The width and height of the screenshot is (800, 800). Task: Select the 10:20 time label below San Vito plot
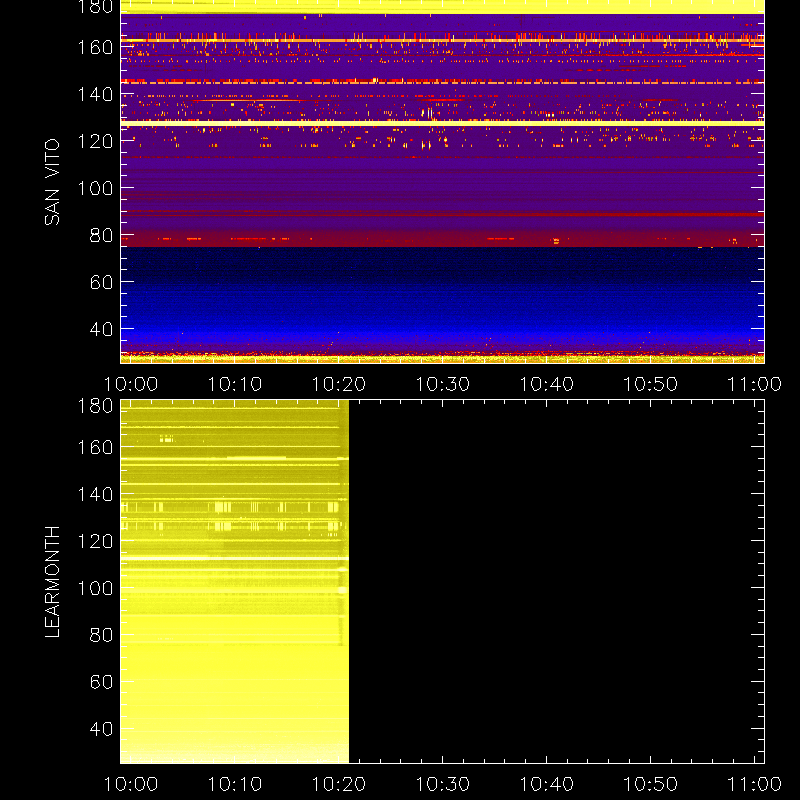pyautogui.click(x=339, y=384)
